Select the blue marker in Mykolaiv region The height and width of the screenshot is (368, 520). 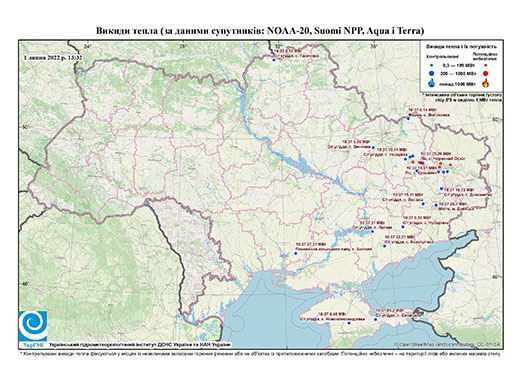click(x=295, y=254)
